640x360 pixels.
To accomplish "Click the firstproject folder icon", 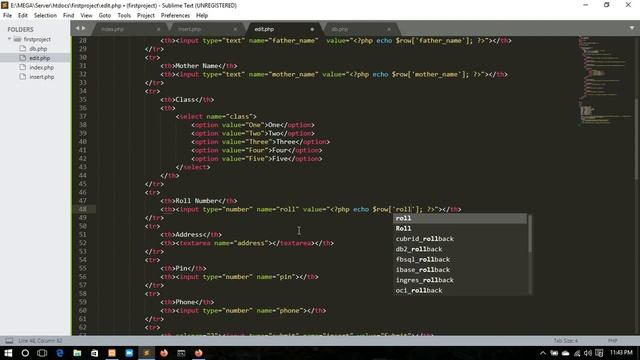I will click(17, 39).
